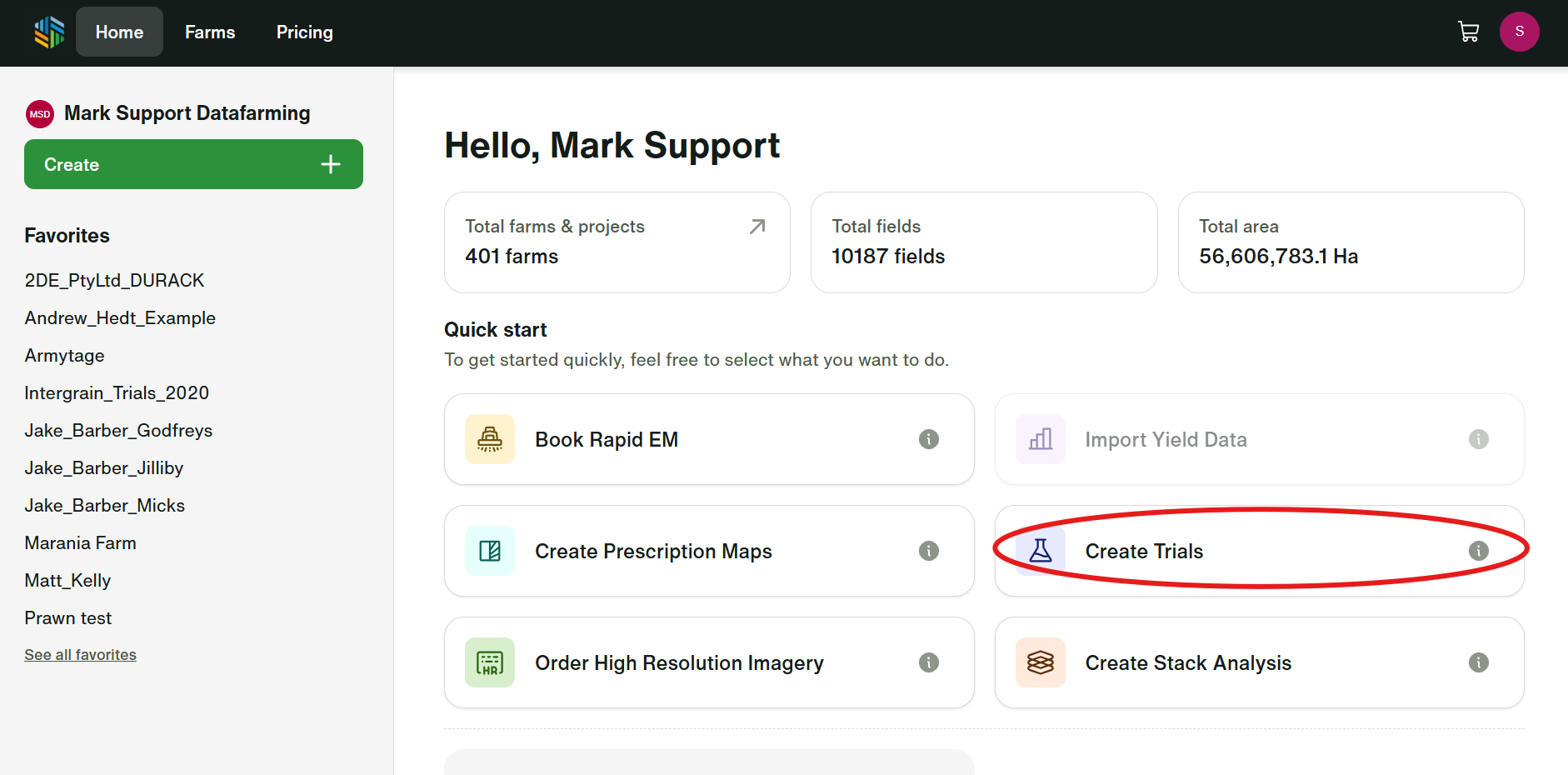This screenshot has height=775, width=1568.
Task: Open the farms & projects arrow icon
Action: [x=757, y=227]
